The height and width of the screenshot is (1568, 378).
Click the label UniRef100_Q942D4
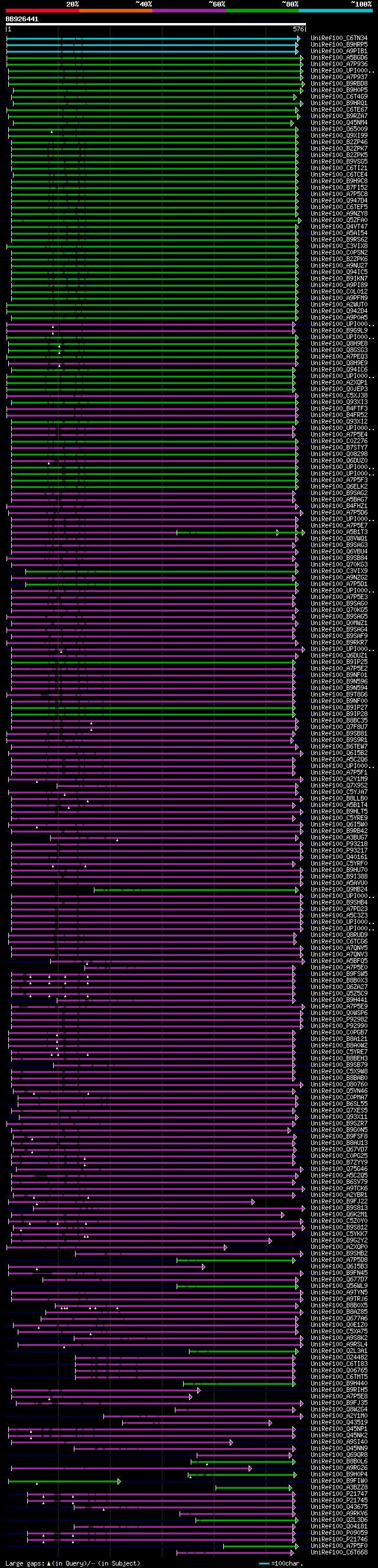[339, 311]
